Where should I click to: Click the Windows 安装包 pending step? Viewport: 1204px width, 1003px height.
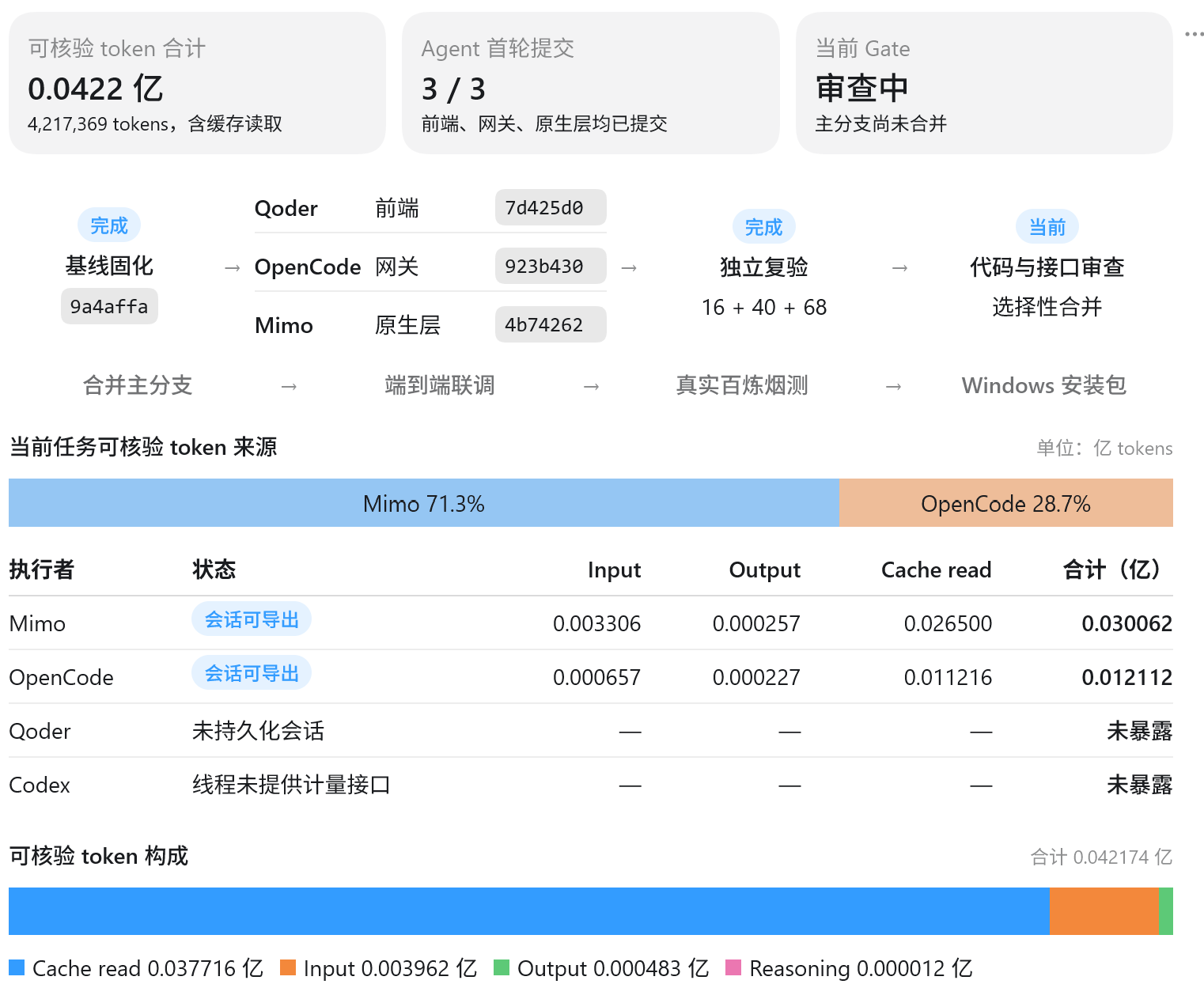point(1044,385)
